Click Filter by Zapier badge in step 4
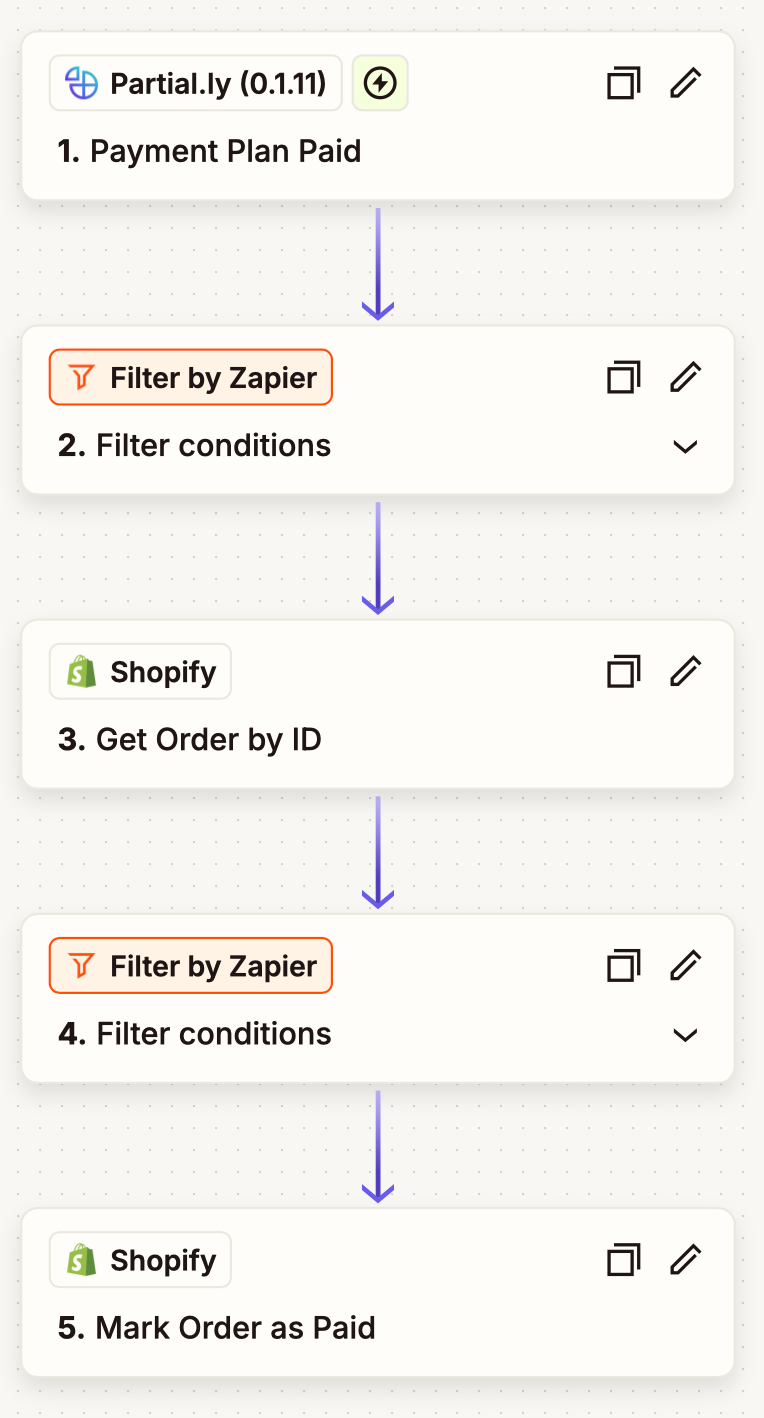 pos(191,965)
